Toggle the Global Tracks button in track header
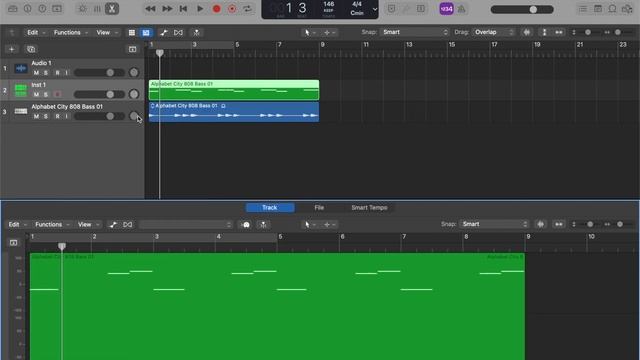The width and height of the screenshot is (640, 360). click(x=132, y=49)
